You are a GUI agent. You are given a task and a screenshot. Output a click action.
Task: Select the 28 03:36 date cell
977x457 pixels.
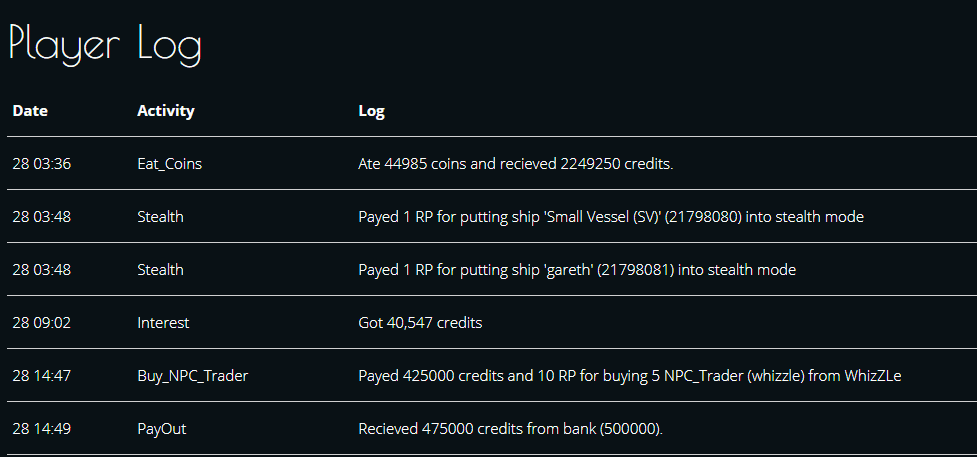42,164
